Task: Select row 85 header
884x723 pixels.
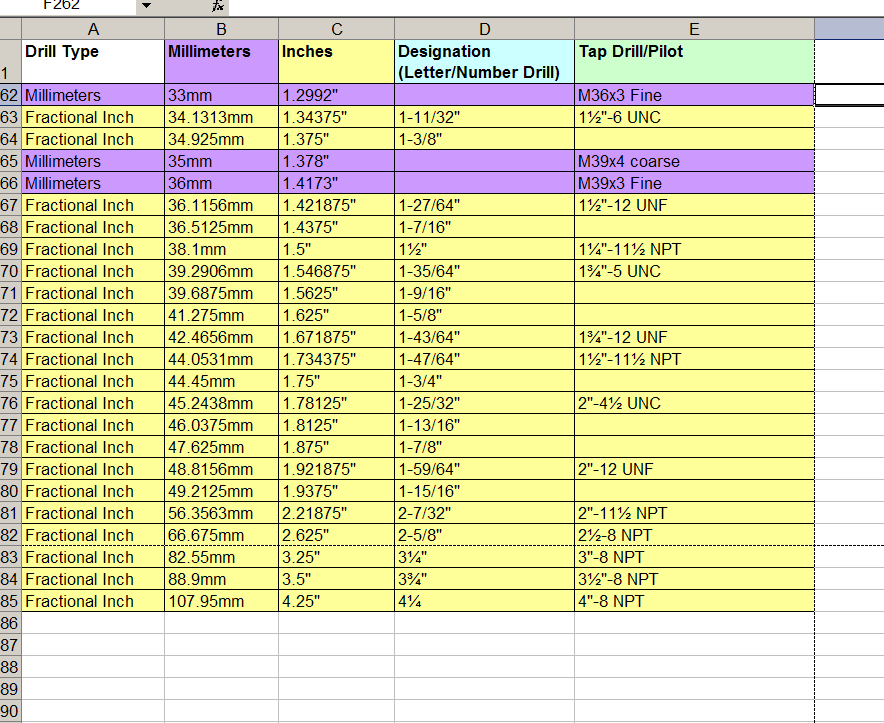Action: (x=10, y=601)
